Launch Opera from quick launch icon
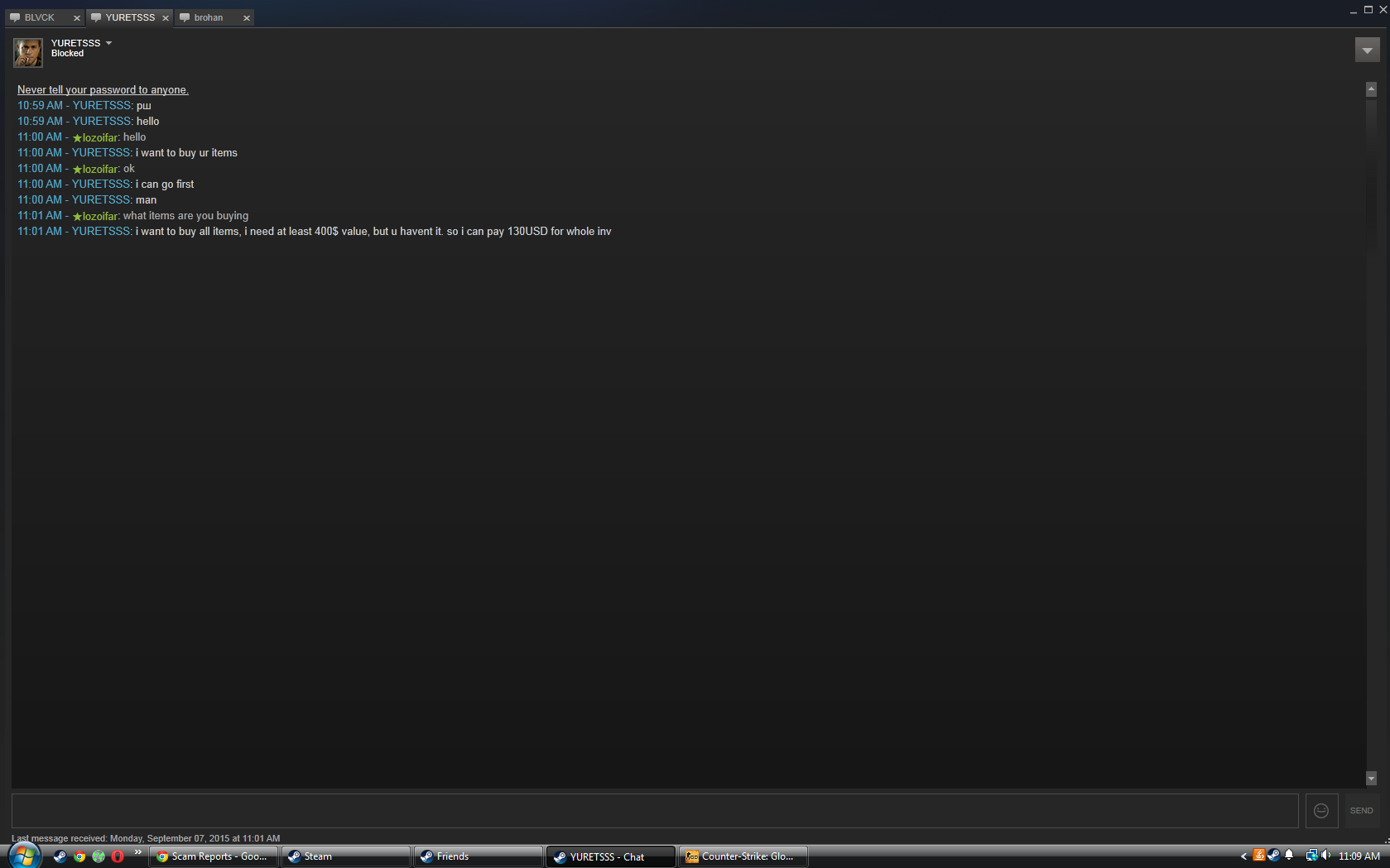 coord(118,856)
